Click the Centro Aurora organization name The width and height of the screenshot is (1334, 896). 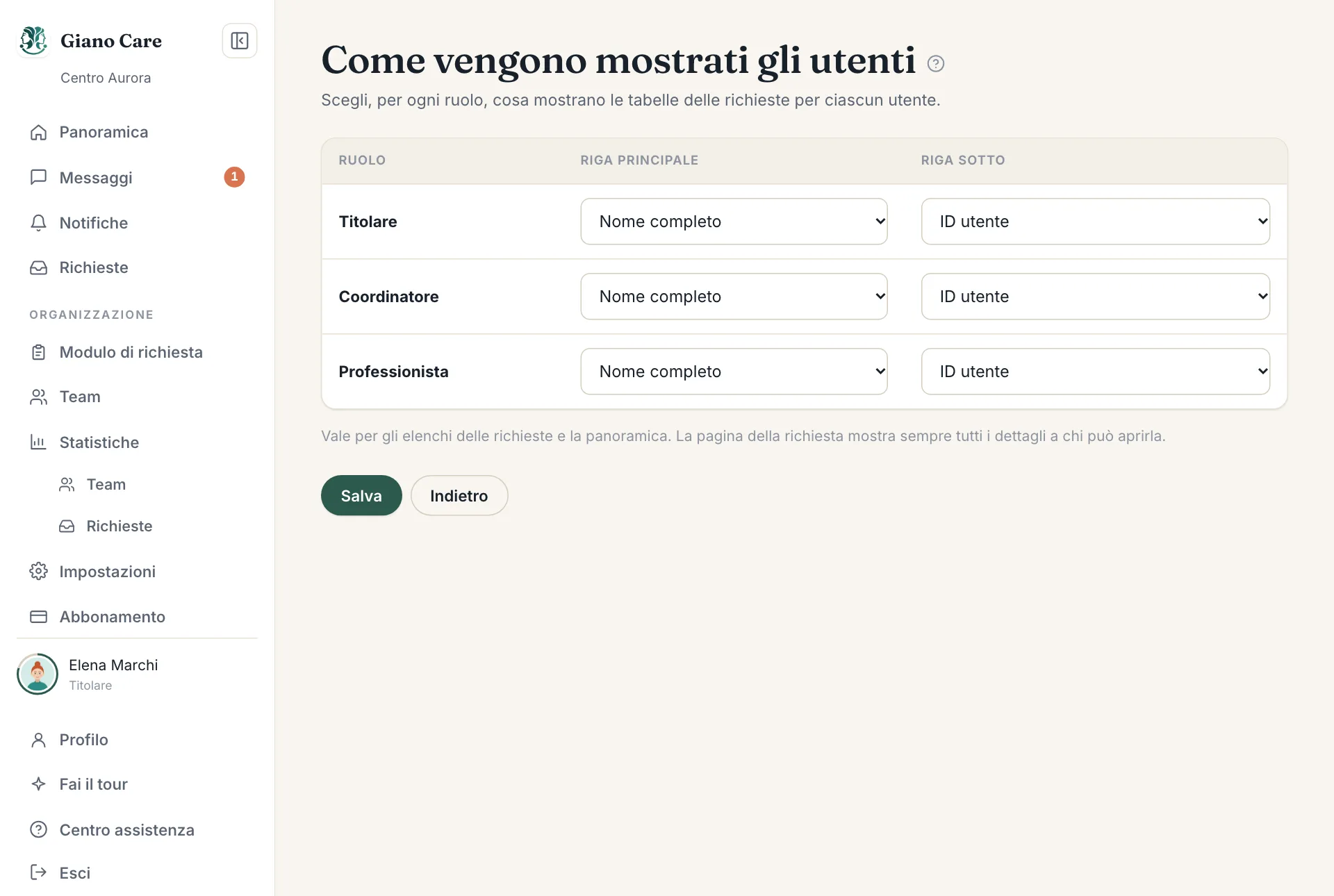(x=106, y=78)
